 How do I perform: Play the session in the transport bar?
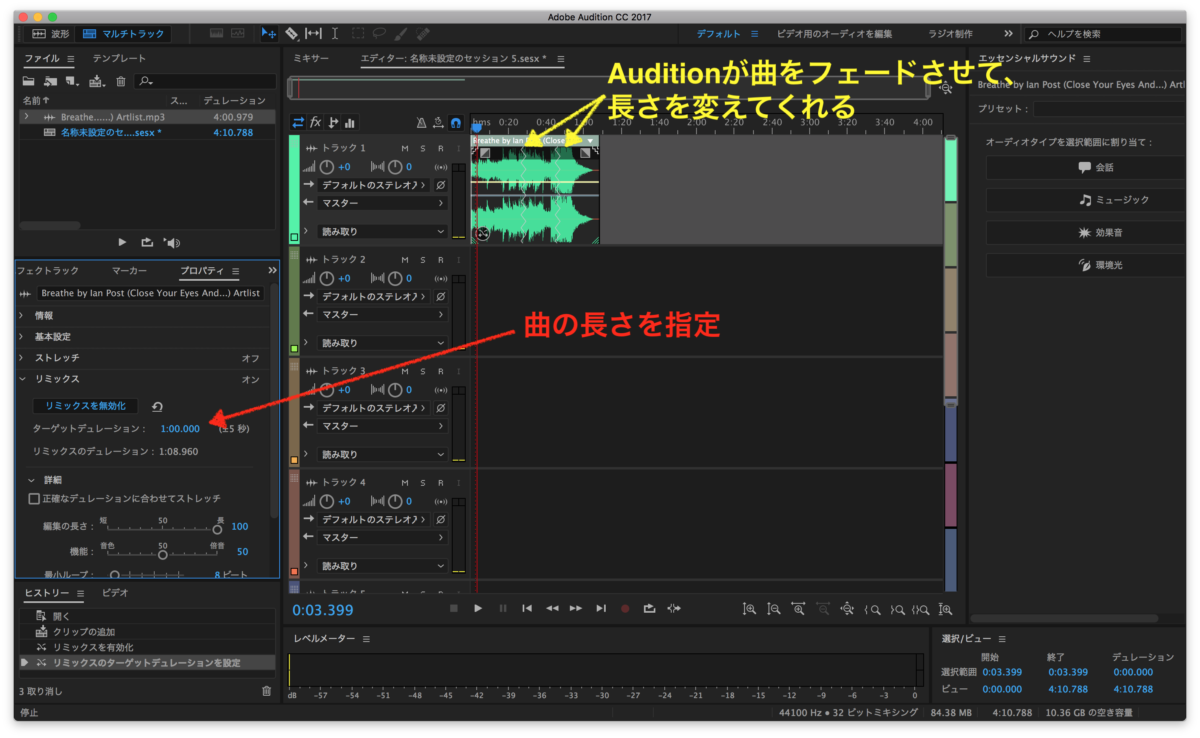point(478,608)
